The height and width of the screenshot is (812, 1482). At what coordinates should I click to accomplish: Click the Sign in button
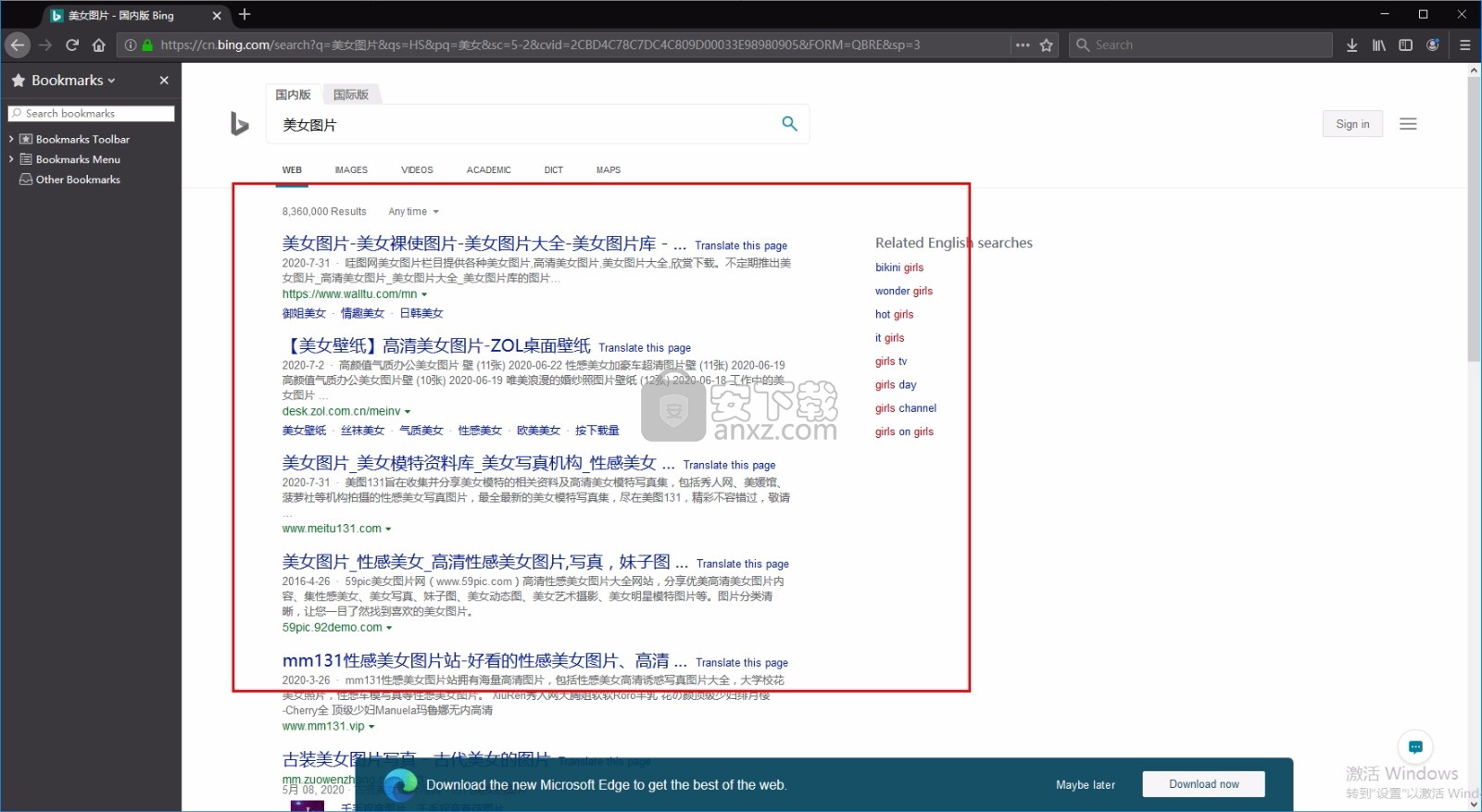(1352, 124)
